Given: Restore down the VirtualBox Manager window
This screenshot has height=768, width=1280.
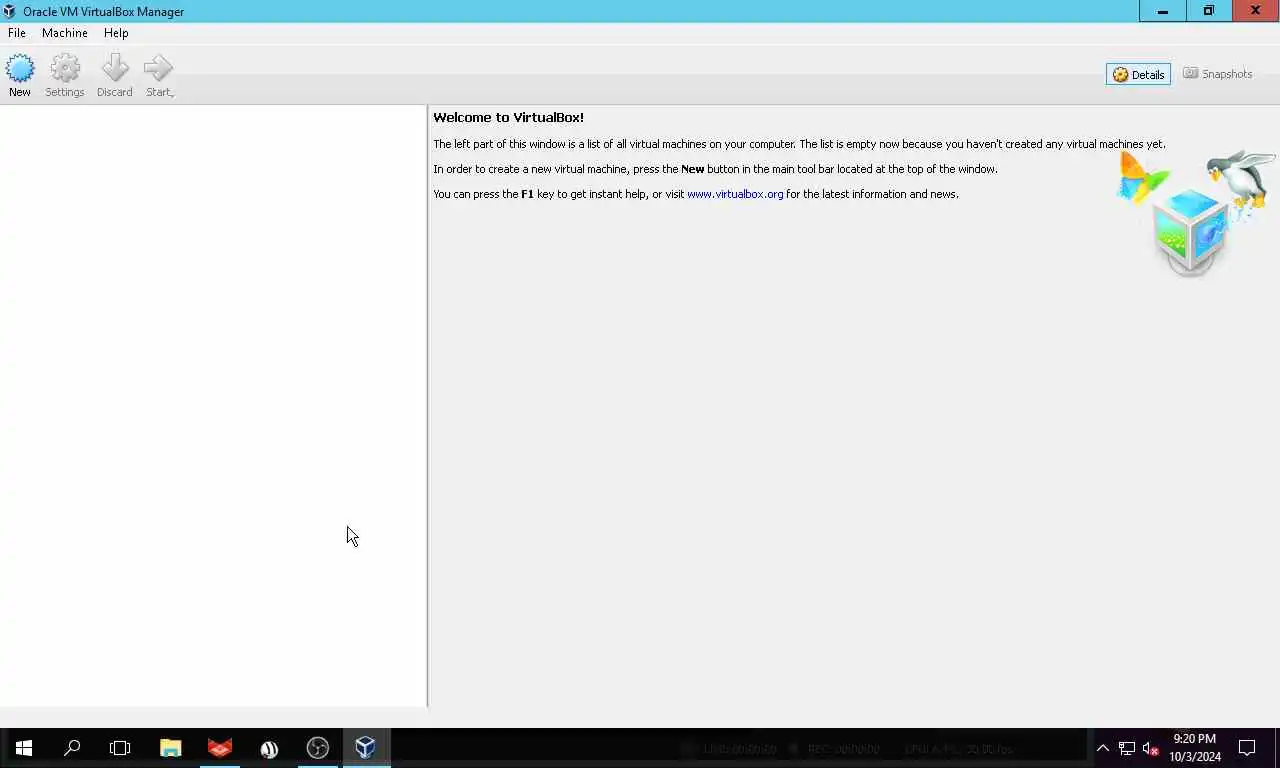Looking at the screenshot, I should pyautogui.click(x=1209, y=11).
